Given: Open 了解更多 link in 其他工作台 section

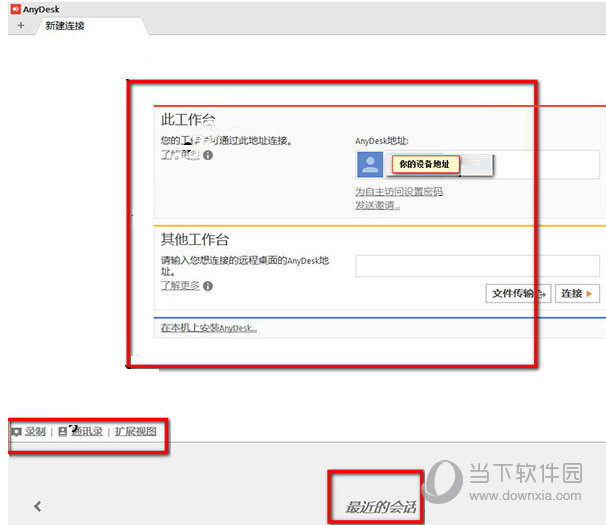Looking at the screenshot, I should (x=180, y=286).
